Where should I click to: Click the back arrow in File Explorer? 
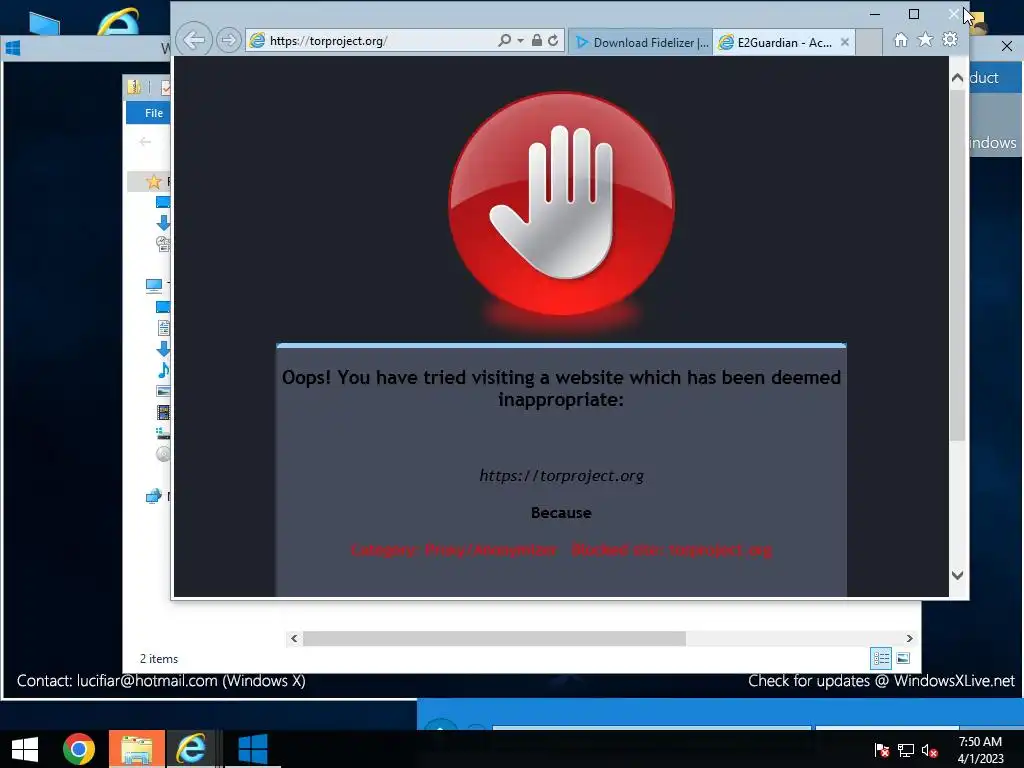(x=145, y=141)
